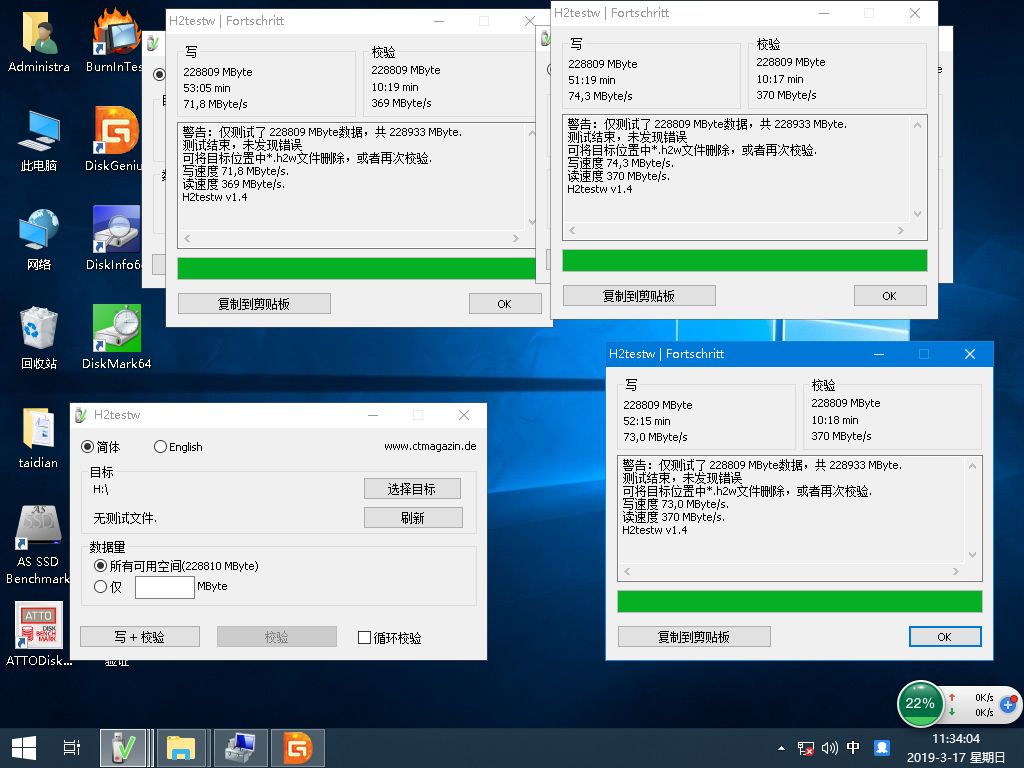
Task: Click the H2testw taskbar icon
Action: (124, 747)
